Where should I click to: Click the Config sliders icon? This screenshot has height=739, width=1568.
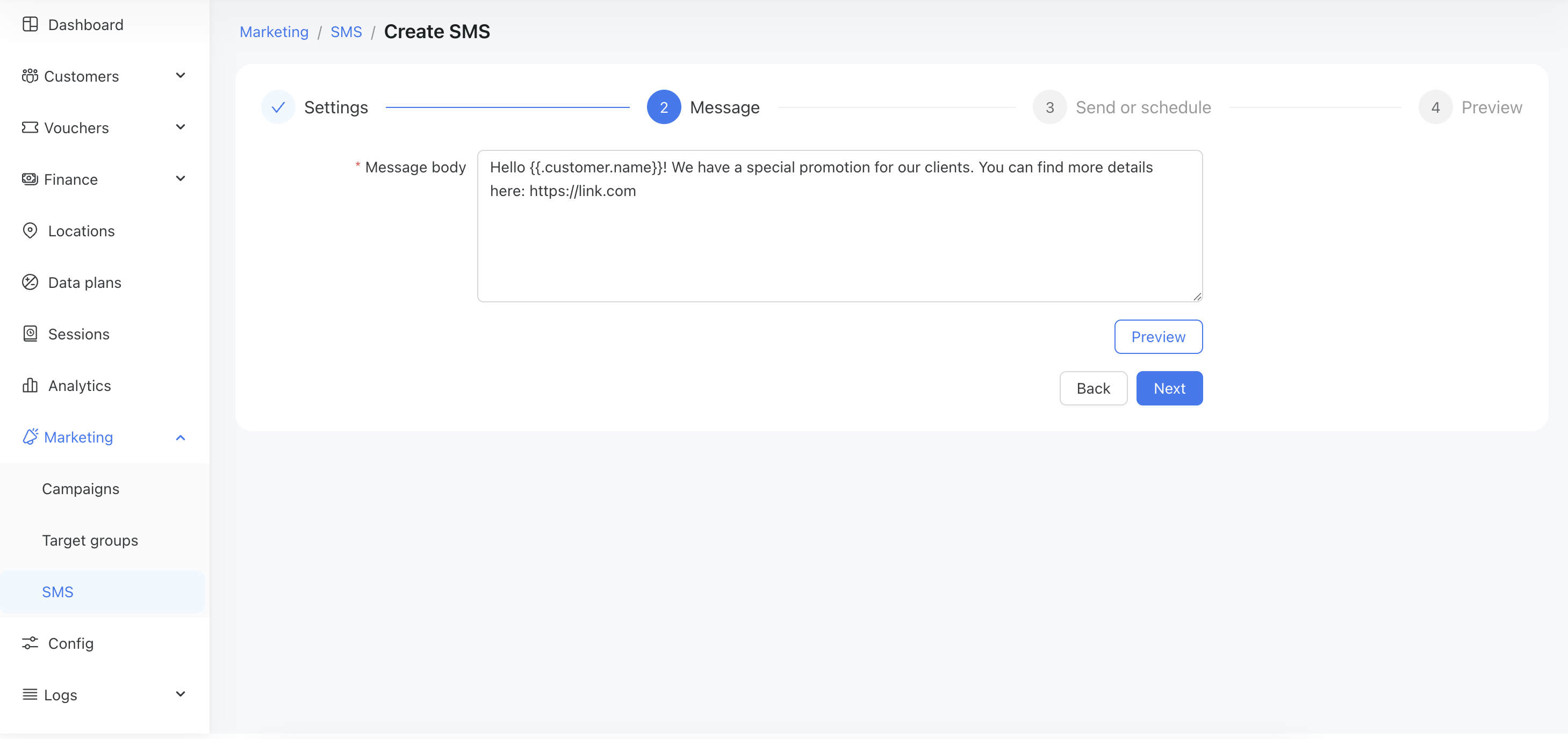click(30, 643)
